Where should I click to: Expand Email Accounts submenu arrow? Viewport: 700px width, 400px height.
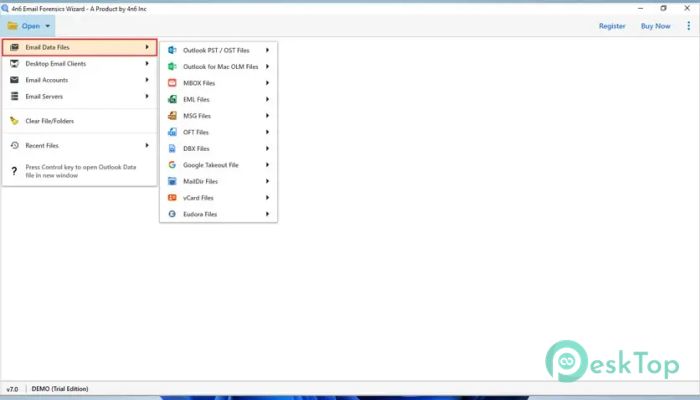(147, 80)
